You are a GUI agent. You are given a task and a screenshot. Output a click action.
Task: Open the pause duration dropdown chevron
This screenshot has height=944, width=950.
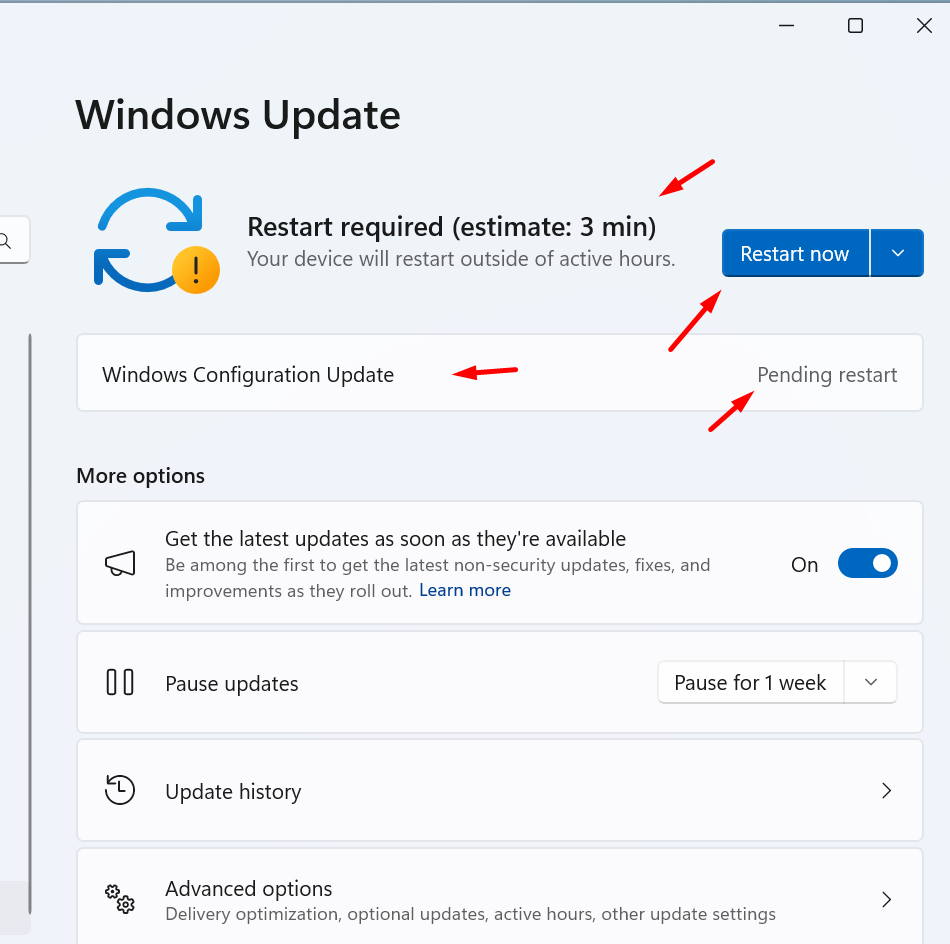871,682
